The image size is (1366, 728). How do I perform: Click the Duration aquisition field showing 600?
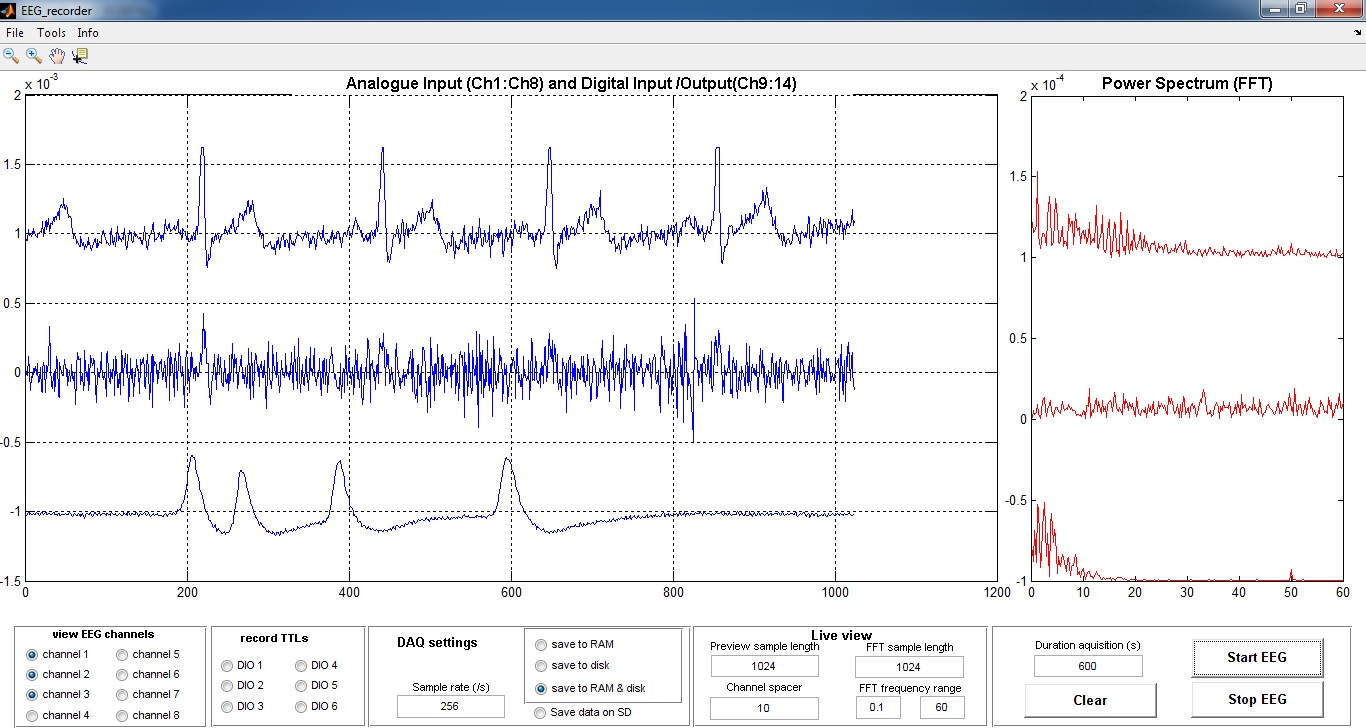pos(1087,666)
